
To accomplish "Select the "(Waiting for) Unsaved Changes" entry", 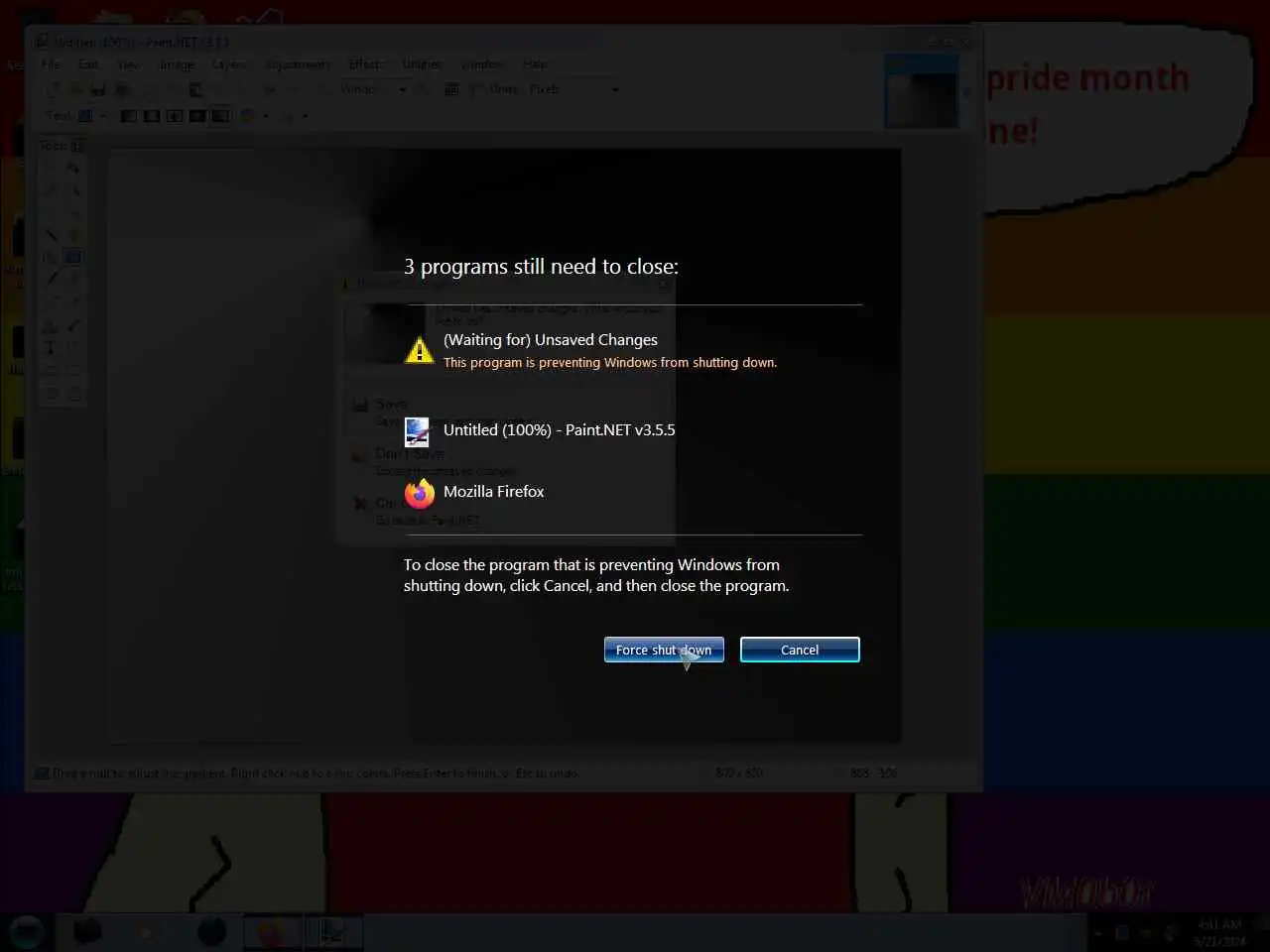I will pos(551,339).
